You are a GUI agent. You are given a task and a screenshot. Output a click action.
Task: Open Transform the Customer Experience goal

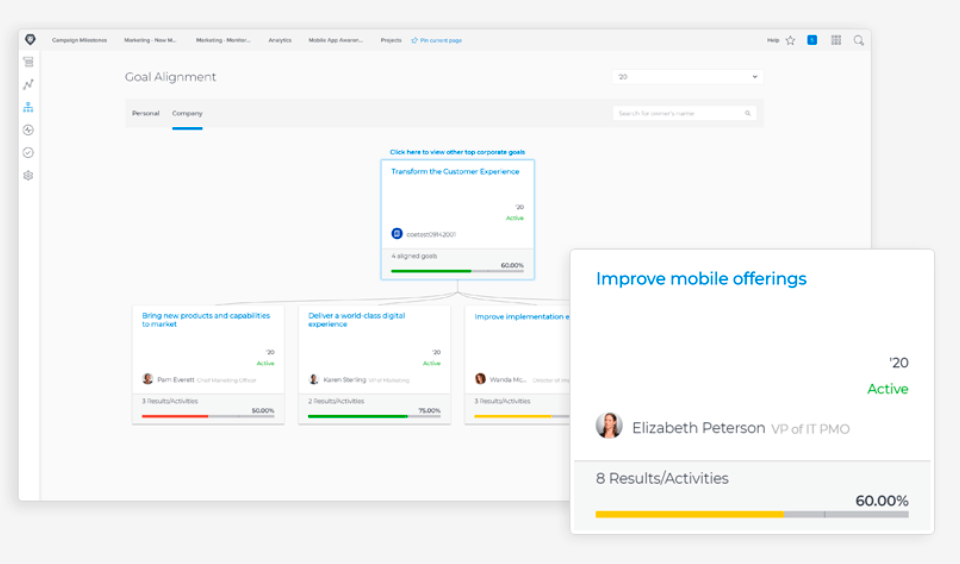click(455, 171)
